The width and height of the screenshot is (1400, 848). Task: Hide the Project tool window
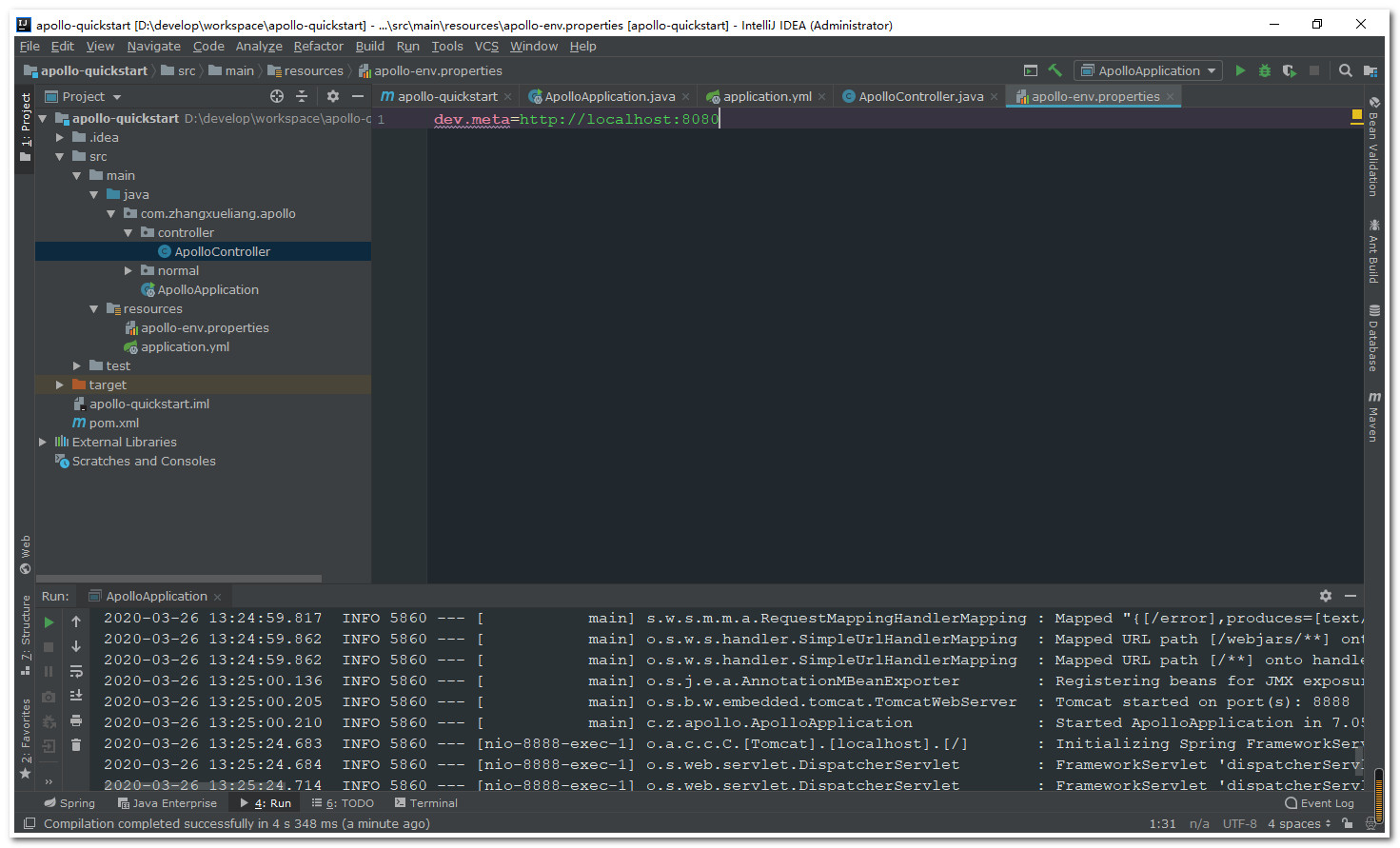tap(358, 96)
